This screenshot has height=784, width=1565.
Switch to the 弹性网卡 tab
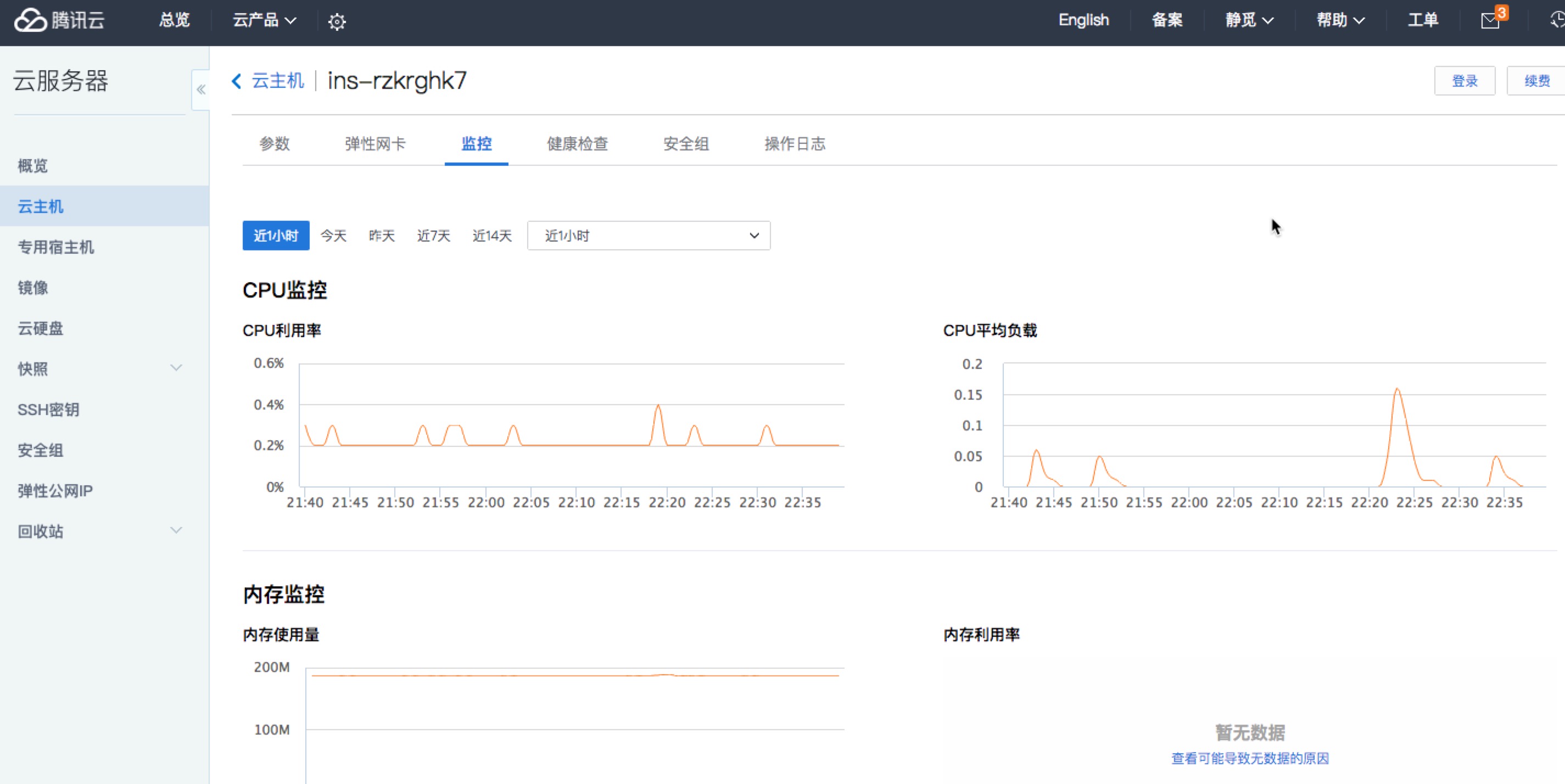pyautogui.click(x=375, y=144)
